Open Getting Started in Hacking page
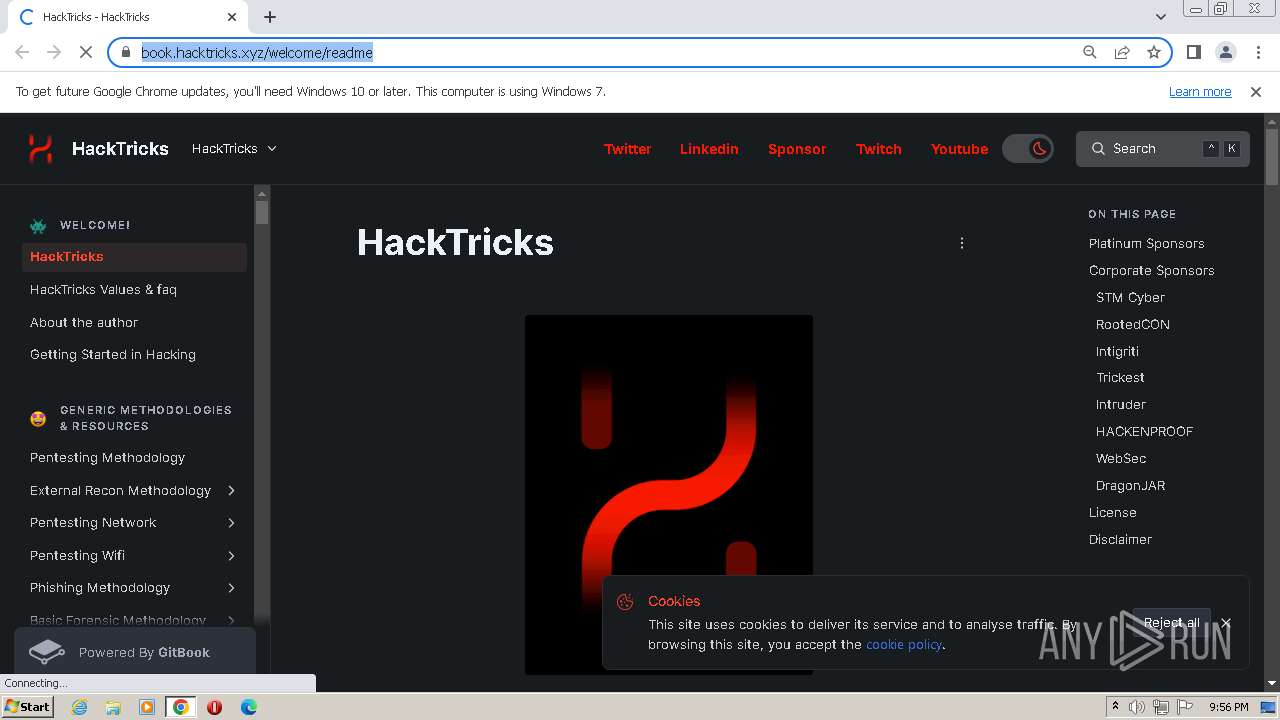Screen dimensions: 1280x720 point(113,354)
